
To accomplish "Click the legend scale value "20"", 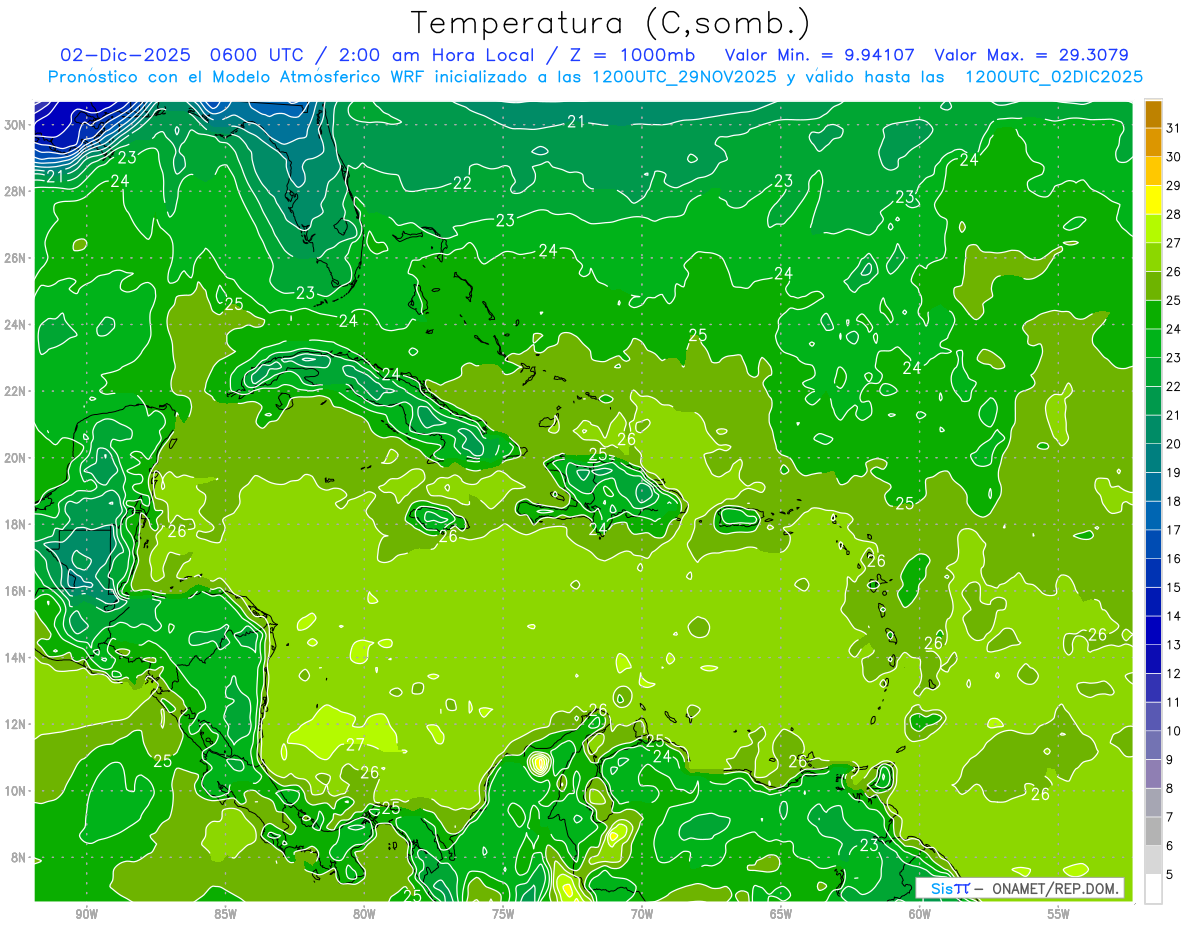I will [1174, 444].
